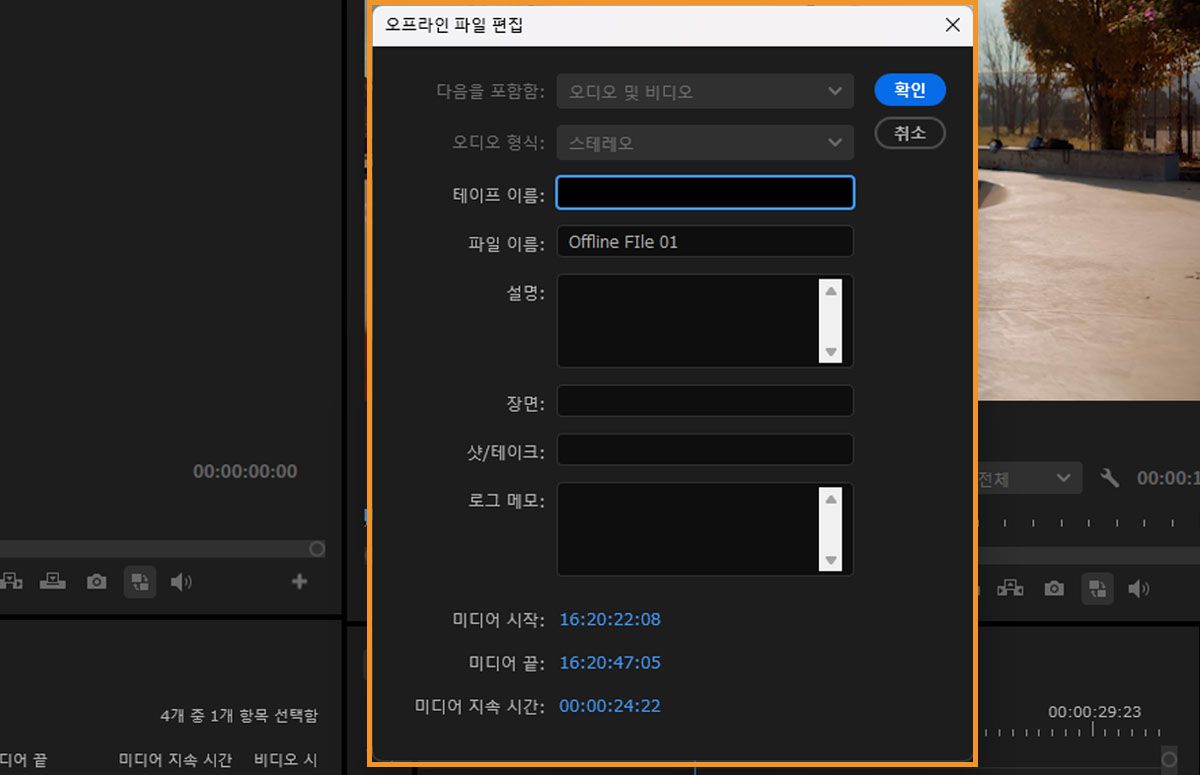Sort by the 미디어 지속 시간 column header
1200x775 pixels.
[175, 760]
